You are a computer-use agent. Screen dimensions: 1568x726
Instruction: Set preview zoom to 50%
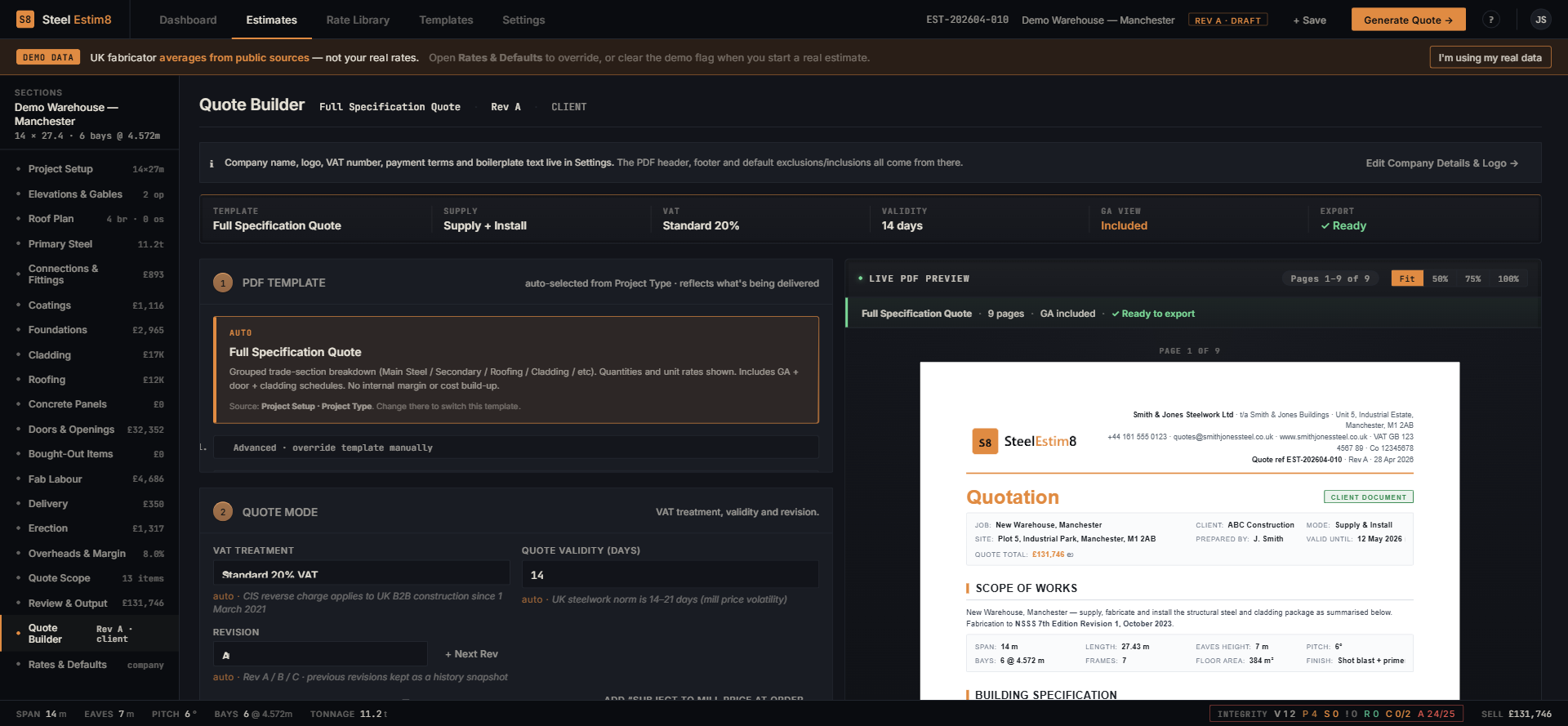tap(1440, 278)
